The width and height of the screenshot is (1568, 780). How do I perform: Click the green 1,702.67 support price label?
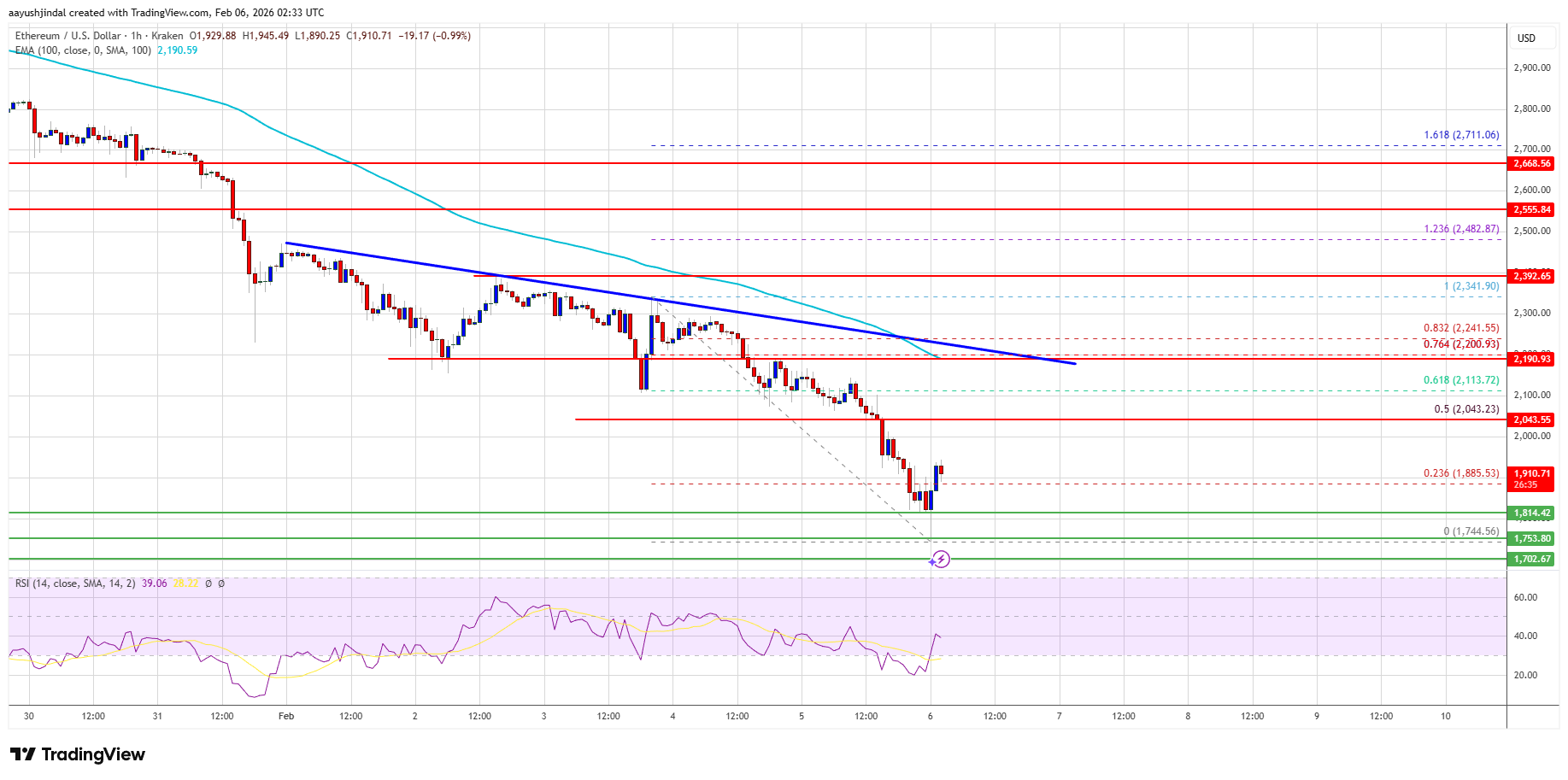click(x=1532, y=560)
